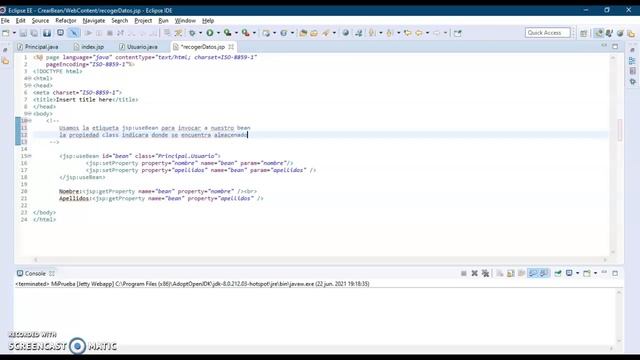Viewport: 640px width, 360px height.
Task: Click the Open Type folder icon
Action: 303,33
